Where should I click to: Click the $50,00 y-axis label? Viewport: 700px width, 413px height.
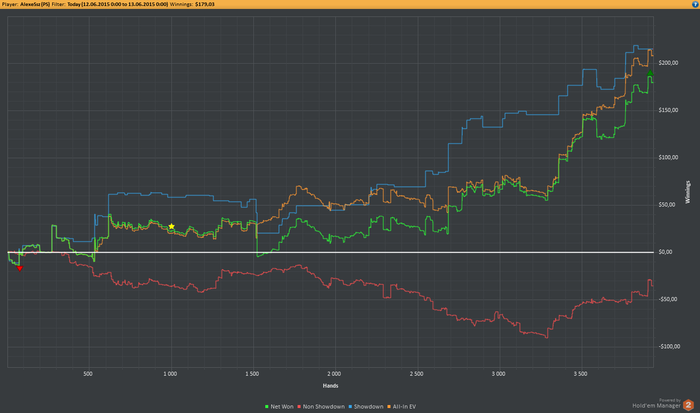coord(667,205)
